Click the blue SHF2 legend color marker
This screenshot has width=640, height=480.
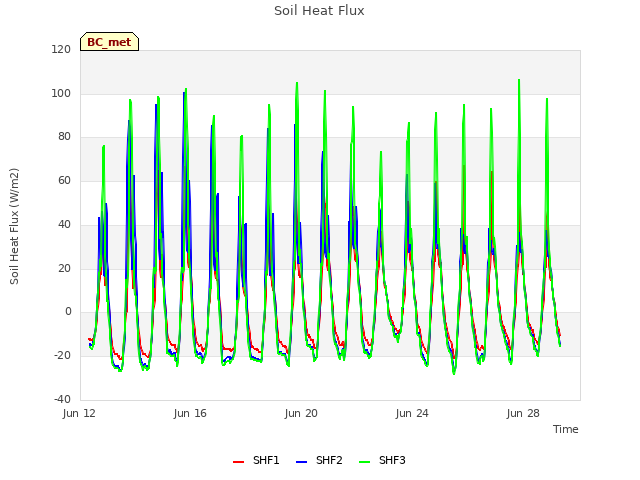click(301, 462)
